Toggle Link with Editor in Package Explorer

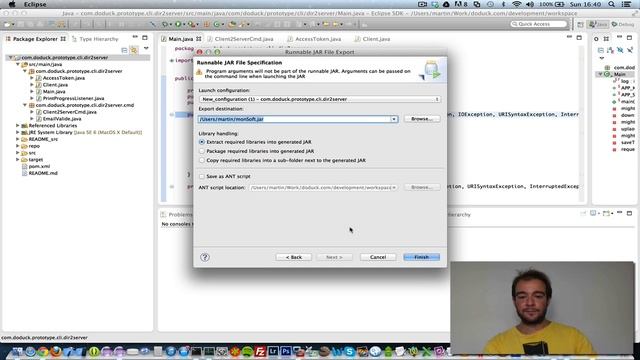[134, 50]
